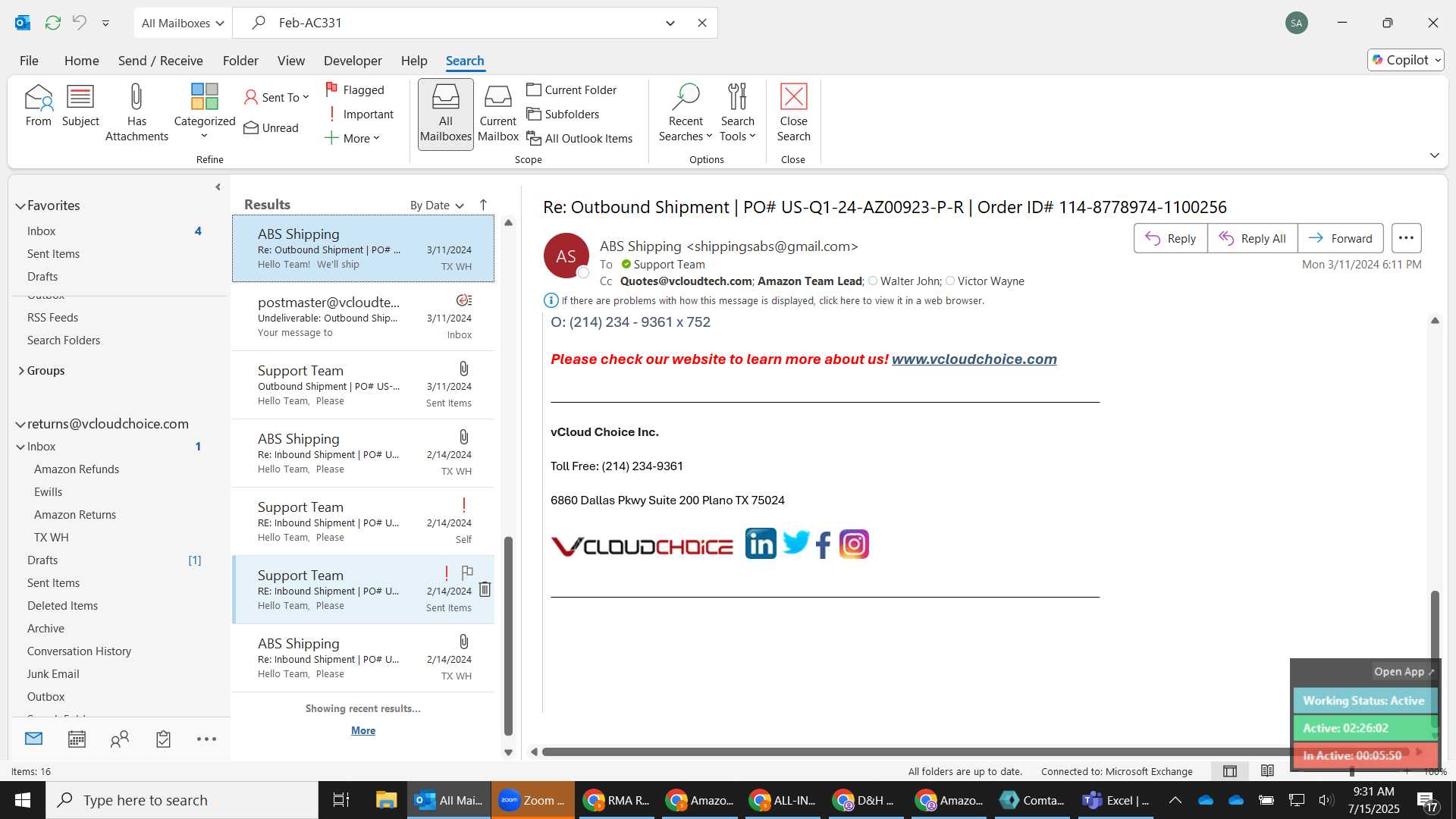Filter search by Subject icon
1456x819 pixels.
(80, 105)
